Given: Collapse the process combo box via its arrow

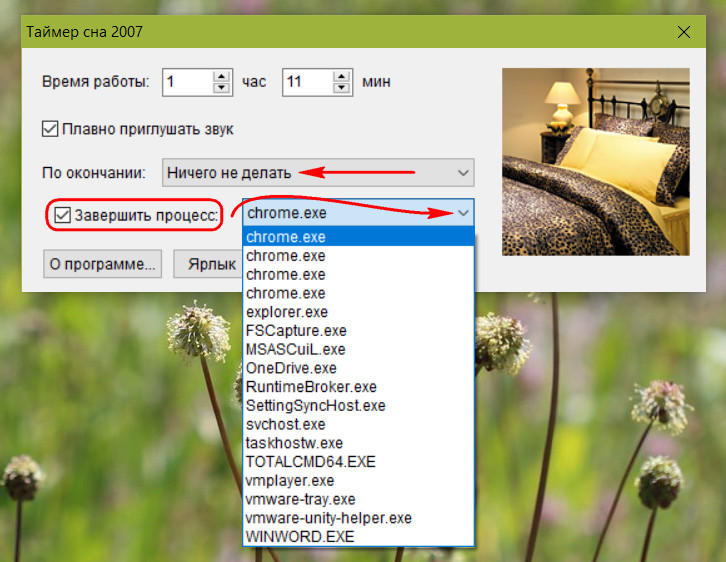Looking at the screenshot, I should click(463, 213).
